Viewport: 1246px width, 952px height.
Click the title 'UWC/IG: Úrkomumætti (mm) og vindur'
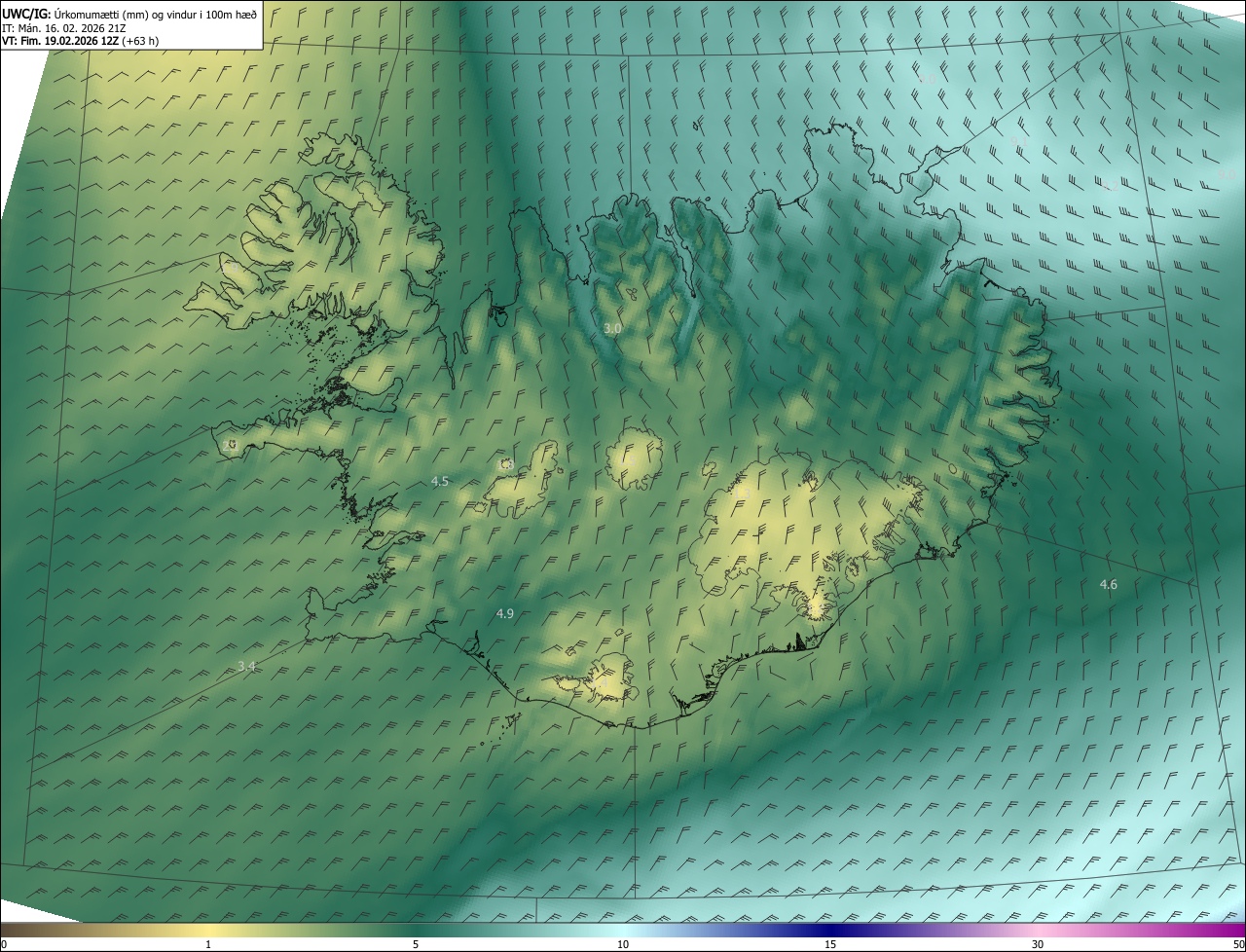(x=129, y=14)
